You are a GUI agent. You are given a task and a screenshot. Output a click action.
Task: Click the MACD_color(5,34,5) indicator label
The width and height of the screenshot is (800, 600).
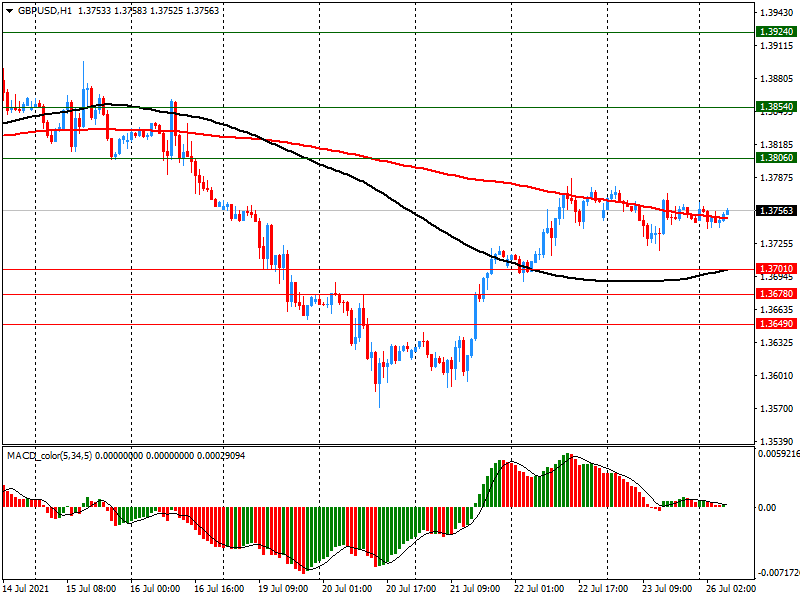point(49,455)
